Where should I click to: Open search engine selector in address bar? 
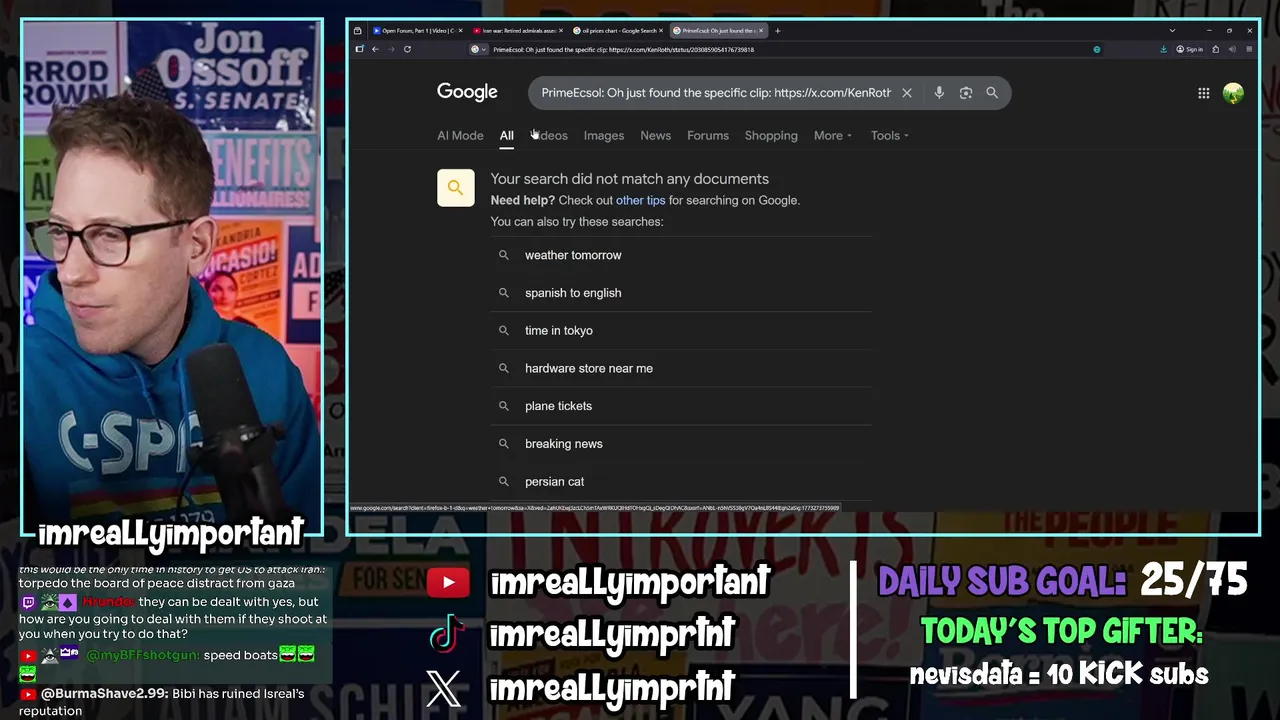click(x=479, y=49)
